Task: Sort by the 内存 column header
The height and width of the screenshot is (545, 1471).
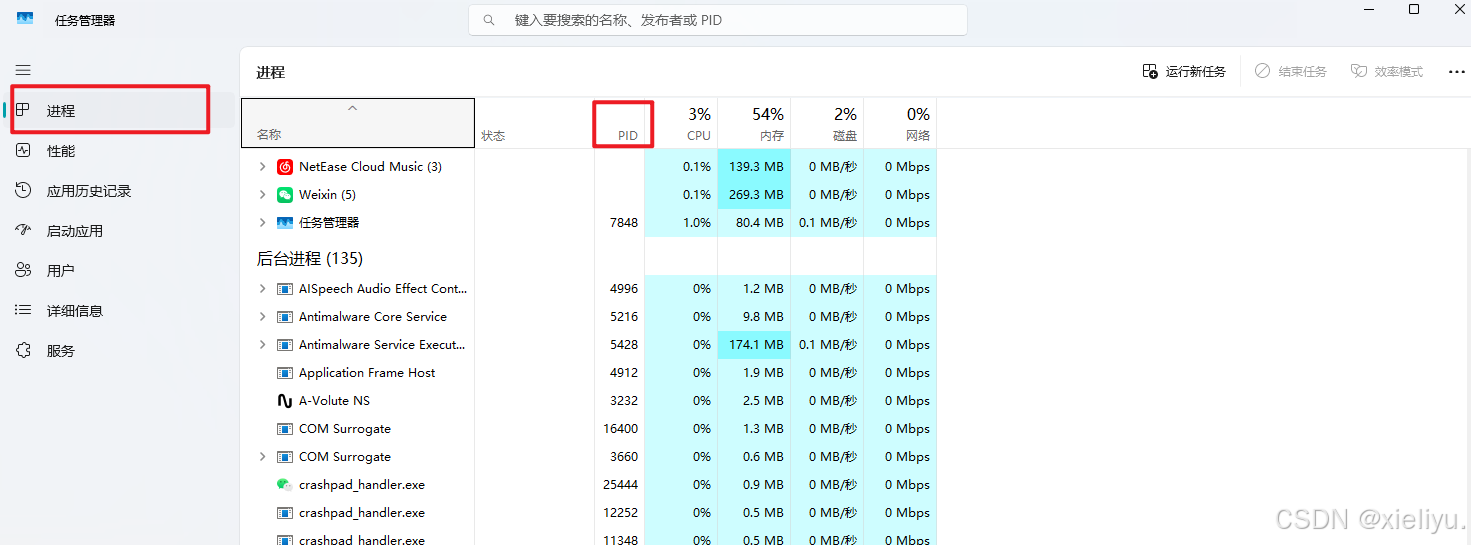Action: [x=754, y=123]
